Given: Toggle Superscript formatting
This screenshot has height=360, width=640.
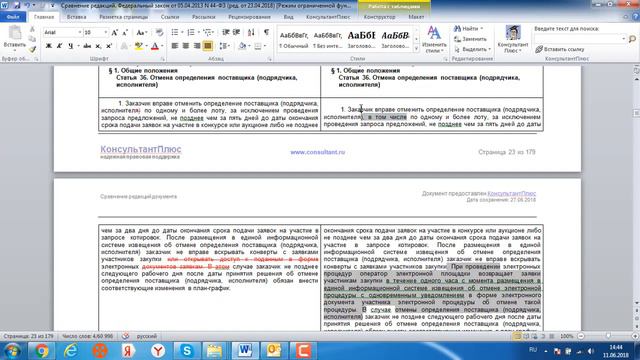Looking at the screenshot, I should coord(109,46).
